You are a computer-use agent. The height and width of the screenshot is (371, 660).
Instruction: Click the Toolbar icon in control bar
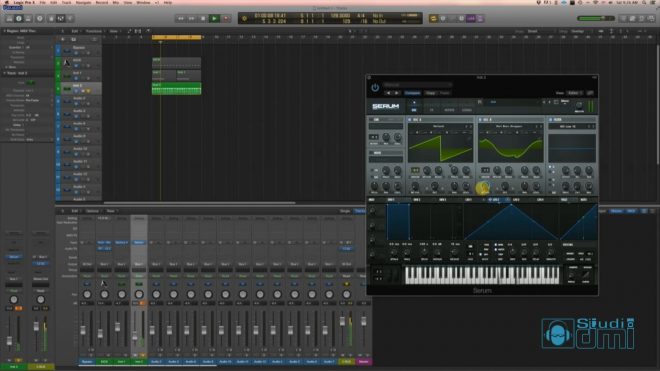pyautogui.click(x=28, y=19)
